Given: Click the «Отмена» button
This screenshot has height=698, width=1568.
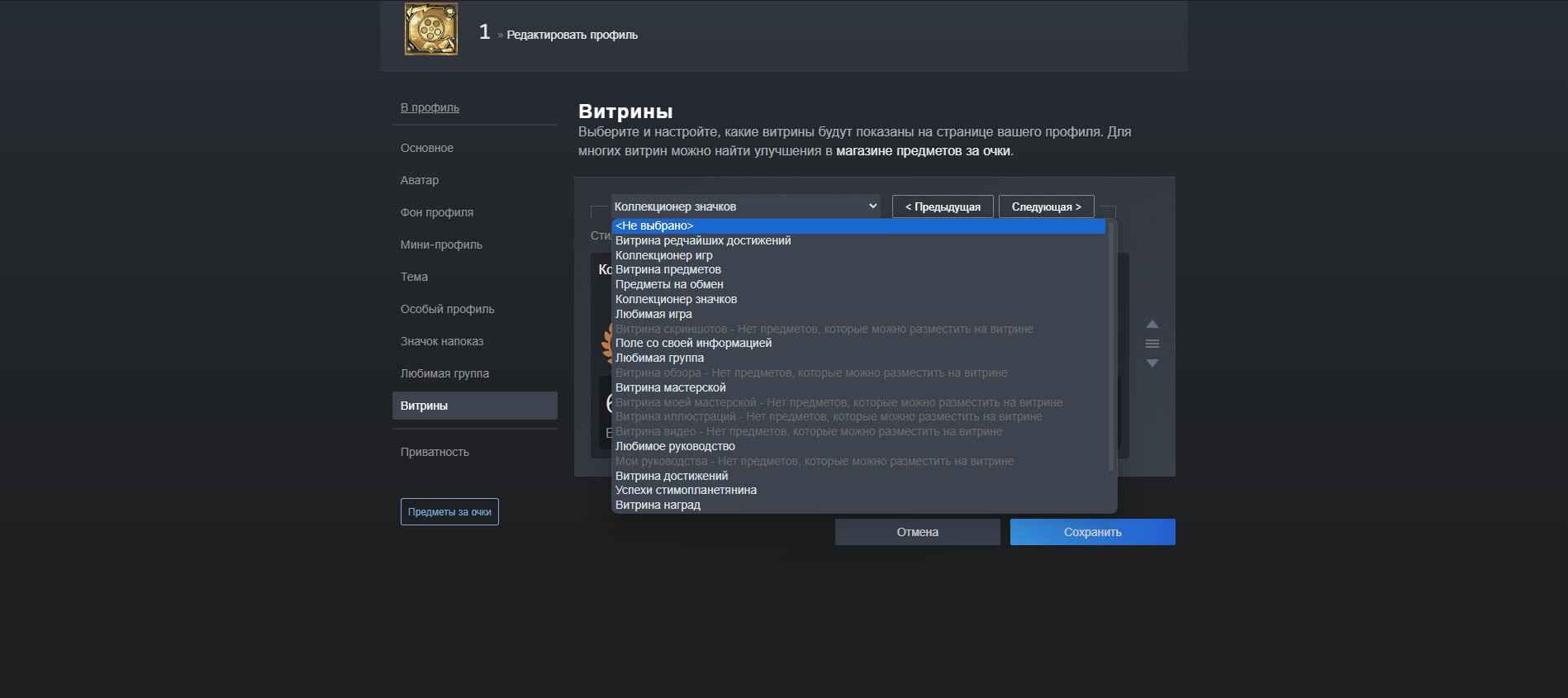Looking at the screenshot, I should point(918,532).
